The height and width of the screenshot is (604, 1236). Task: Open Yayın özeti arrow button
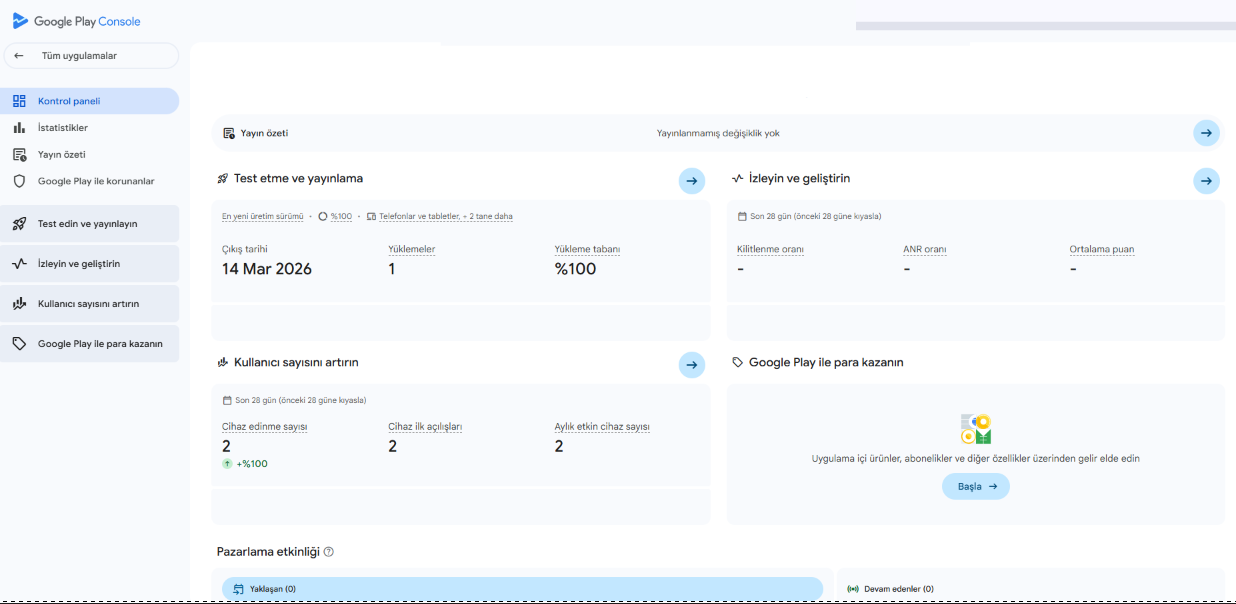(x=1207, y=133)
